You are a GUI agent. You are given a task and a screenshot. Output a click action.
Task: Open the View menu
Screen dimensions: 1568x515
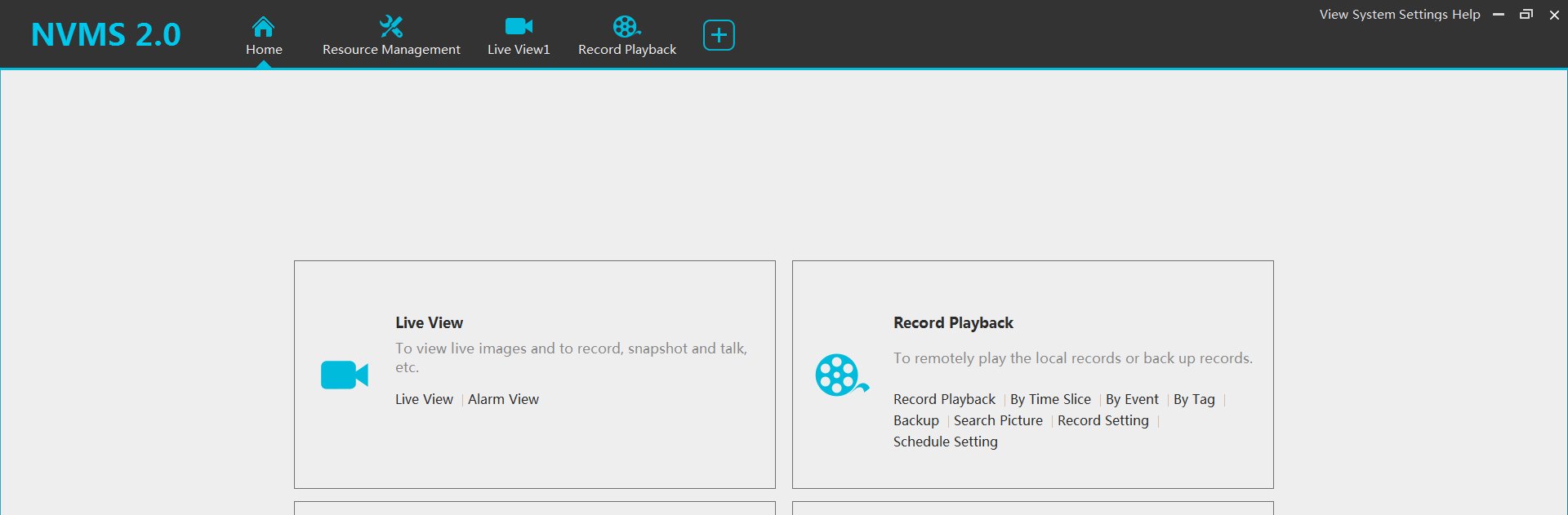click(x=1333, y=15)
